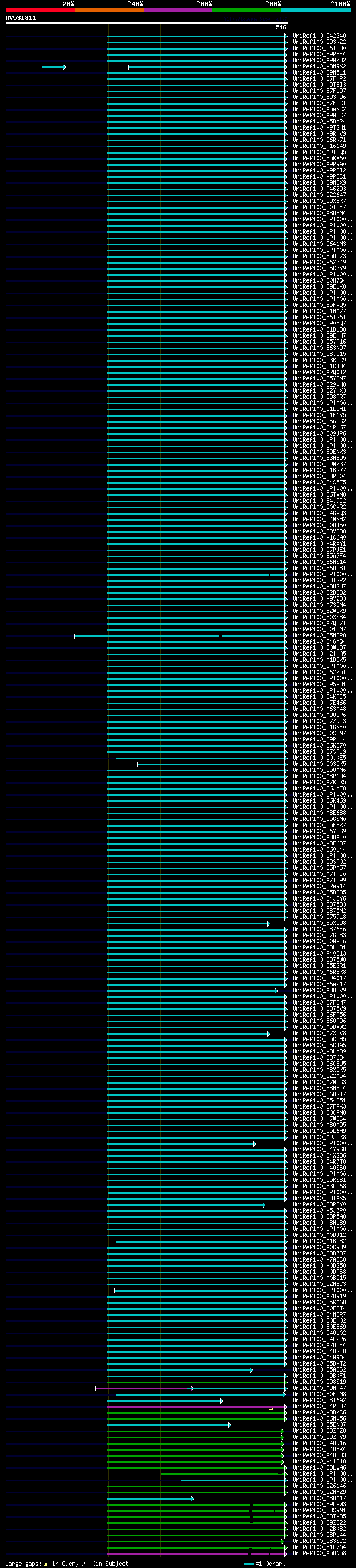The image size is (356, 1568).
Task: Select the UniRef100_A9TB13 label
Action: 319,85
